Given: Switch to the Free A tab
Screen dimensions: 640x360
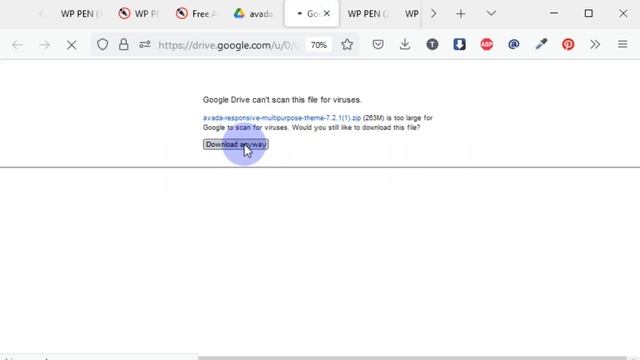Looking at the screenshot, I should tap(196, 14).
